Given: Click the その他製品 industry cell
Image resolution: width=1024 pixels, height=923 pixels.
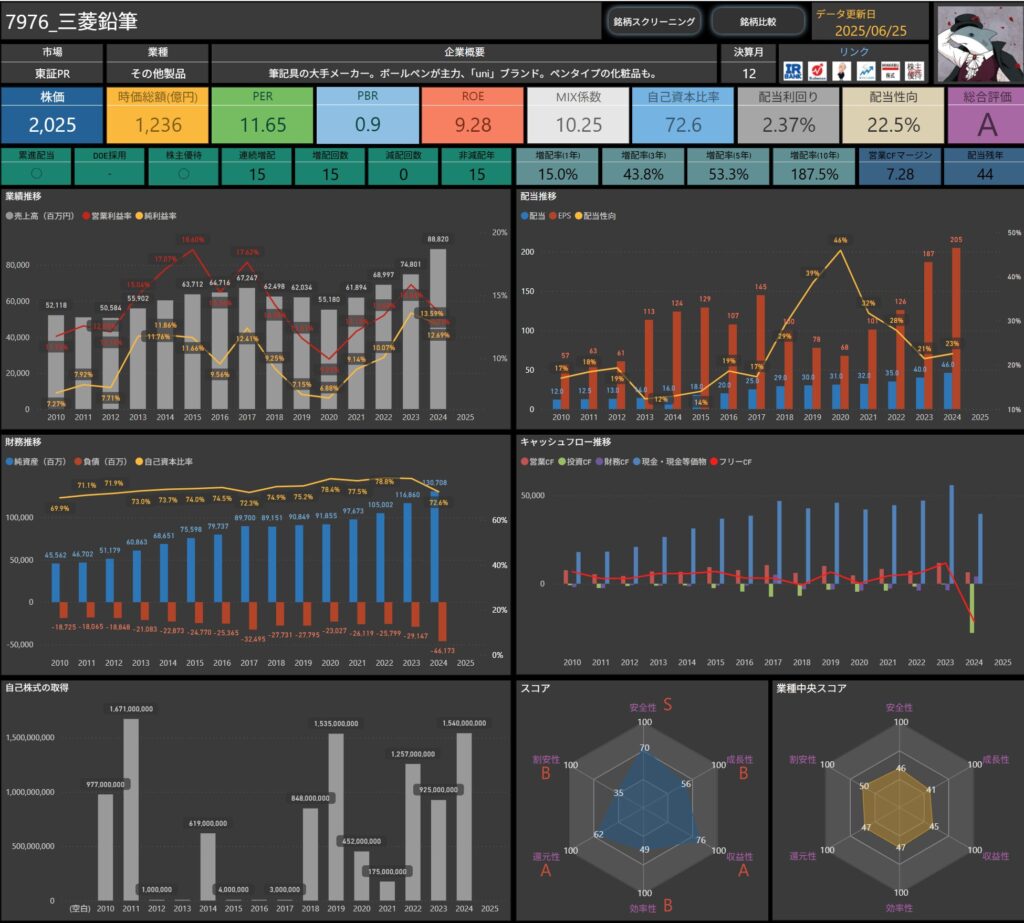Looking at the screenshot, I should (157, 73).
